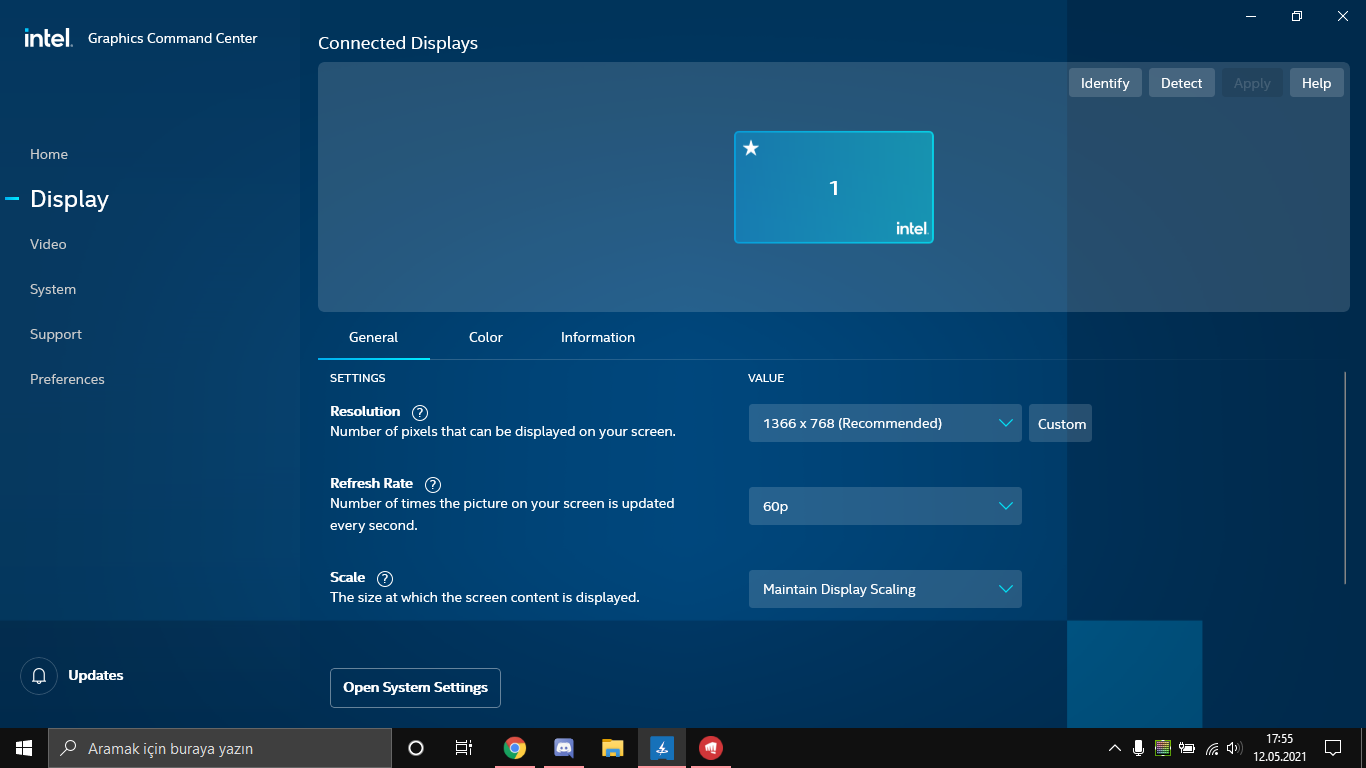Select the display 1 thumbnail

[x=834, y=187]
